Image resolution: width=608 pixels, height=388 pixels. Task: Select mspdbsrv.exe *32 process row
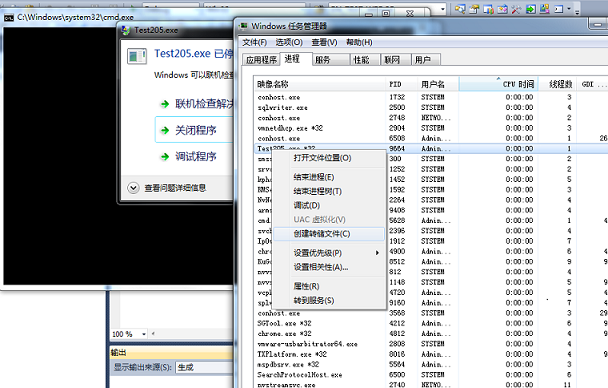pyautogui.click(x=431, y=364)
